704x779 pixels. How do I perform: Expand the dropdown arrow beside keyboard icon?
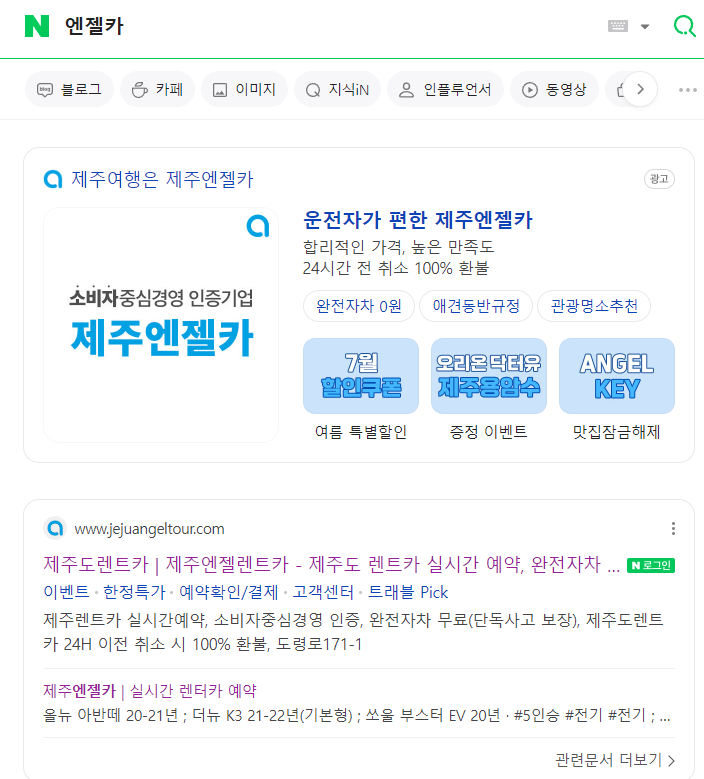(645, 26)
